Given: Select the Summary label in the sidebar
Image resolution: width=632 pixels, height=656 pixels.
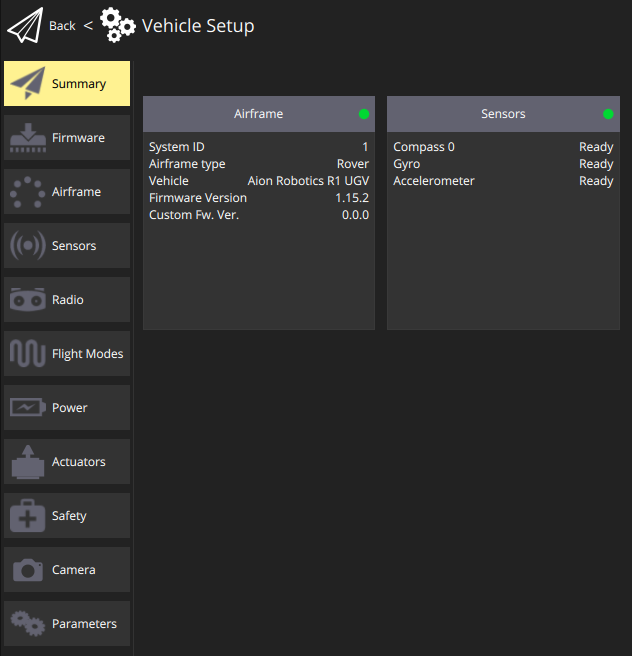Looking at the screenshot, I should click(79, 84).
